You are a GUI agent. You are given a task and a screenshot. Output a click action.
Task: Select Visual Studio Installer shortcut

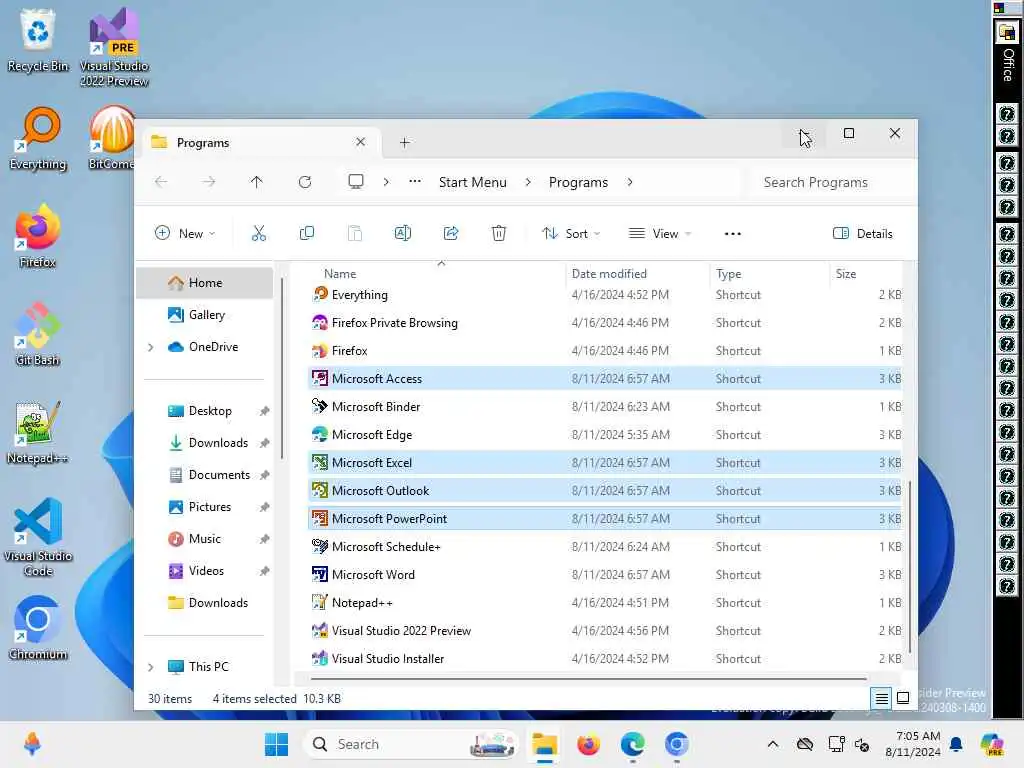point(605,659)
